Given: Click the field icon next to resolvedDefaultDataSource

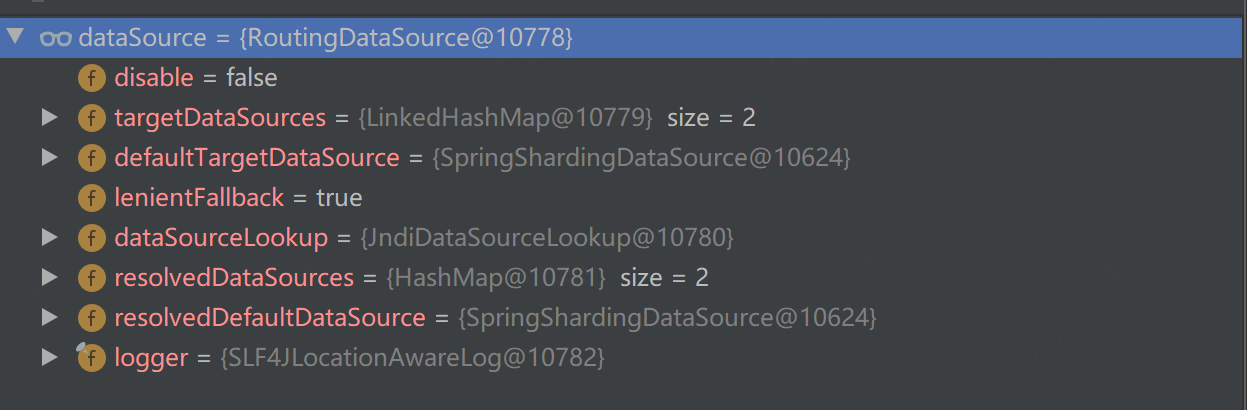Looking at the screenshot, I should point(92,318).
